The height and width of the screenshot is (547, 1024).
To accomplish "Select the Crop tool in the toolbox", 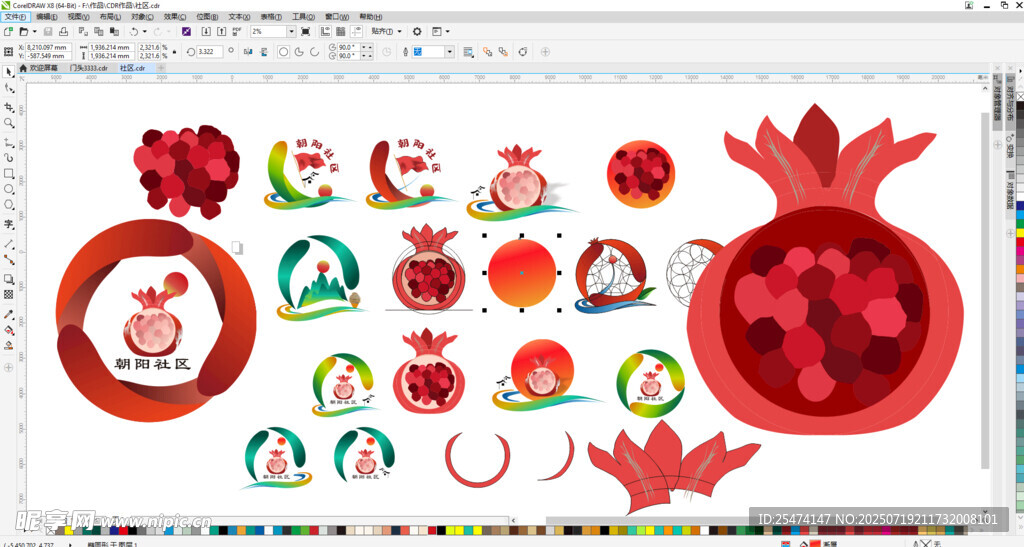I will (x=9, y=106).
